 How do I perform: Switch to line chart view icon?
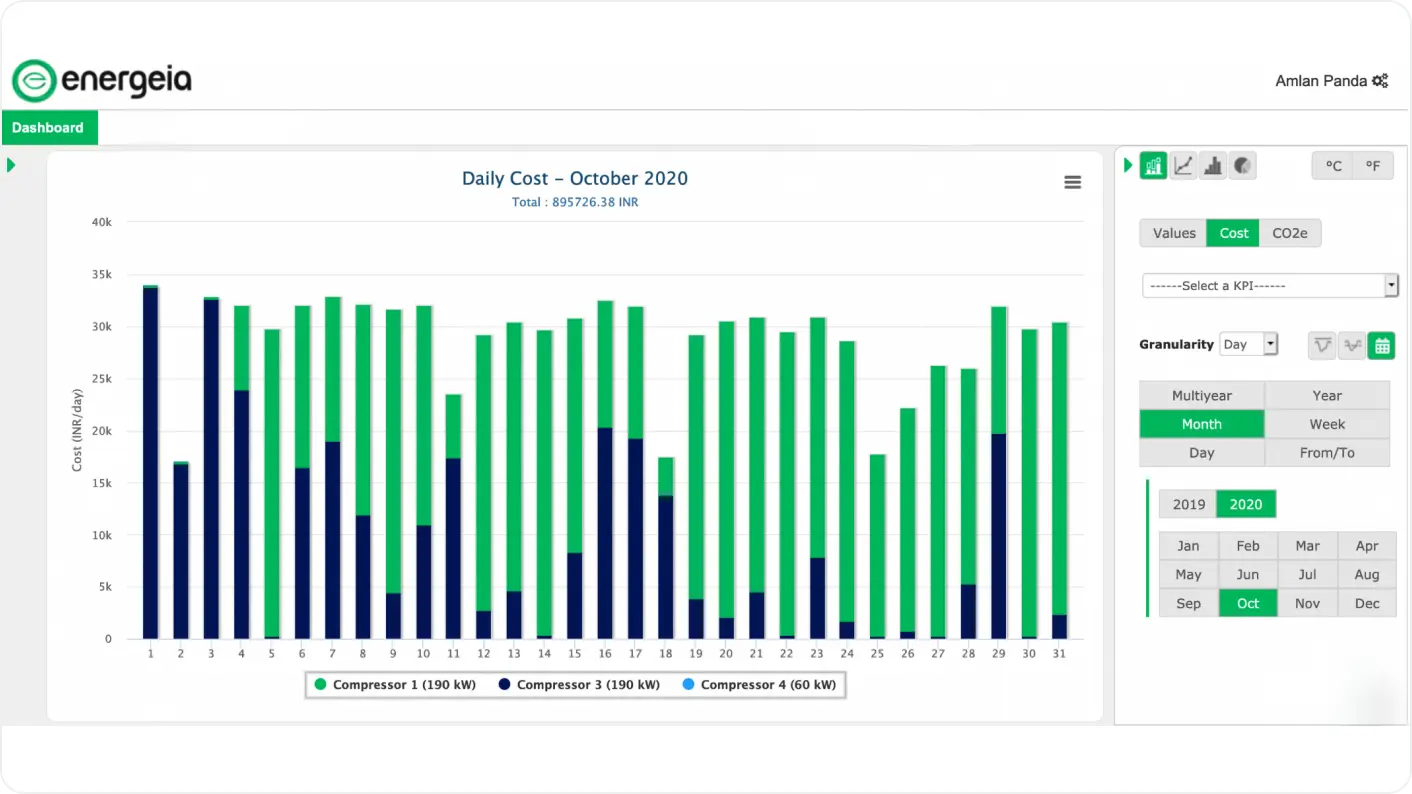click(x=1183, y=166)
